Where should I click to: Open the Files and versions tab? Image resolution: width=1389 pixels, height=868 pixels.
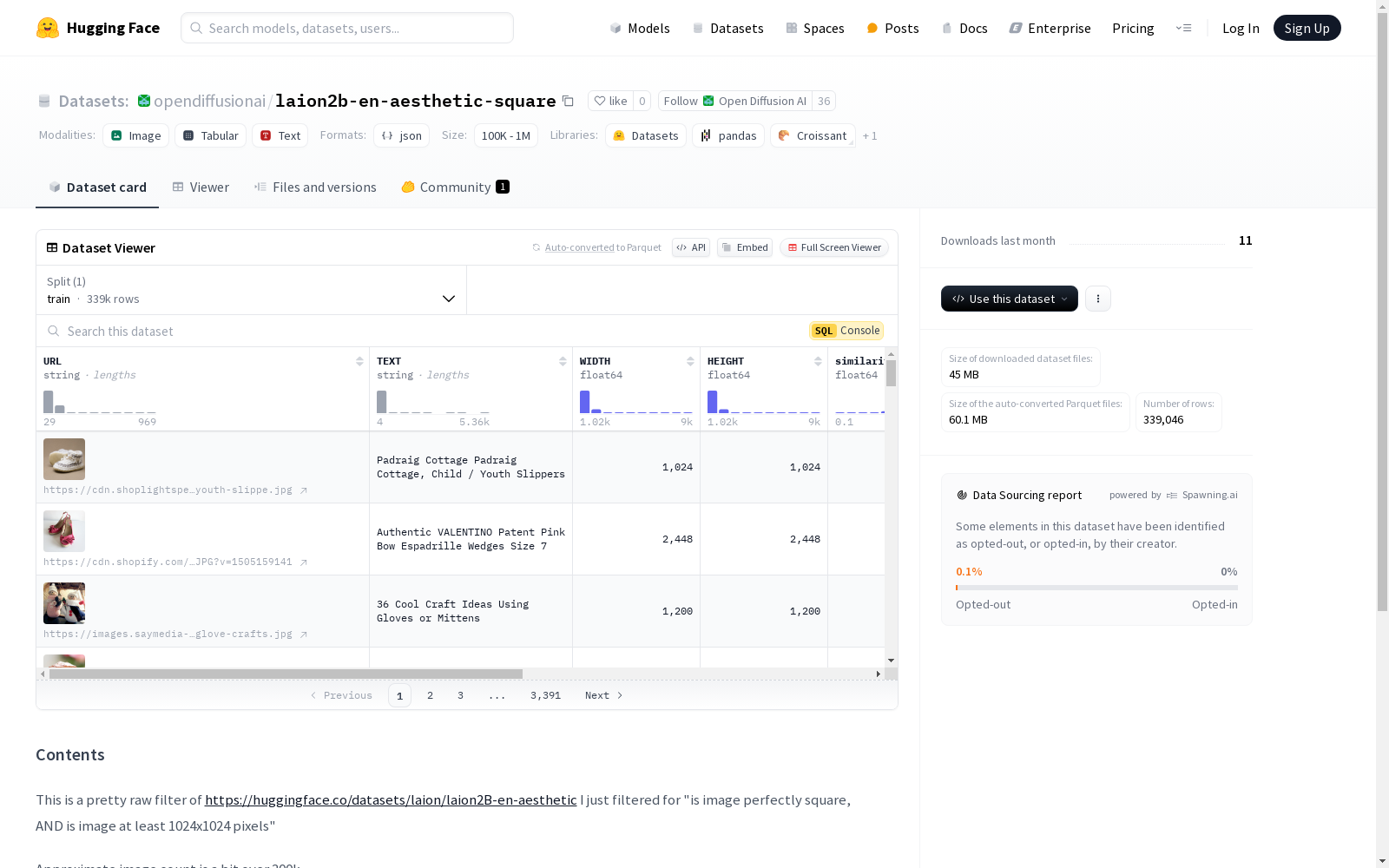pyautogui.click(x=315, y=187)
